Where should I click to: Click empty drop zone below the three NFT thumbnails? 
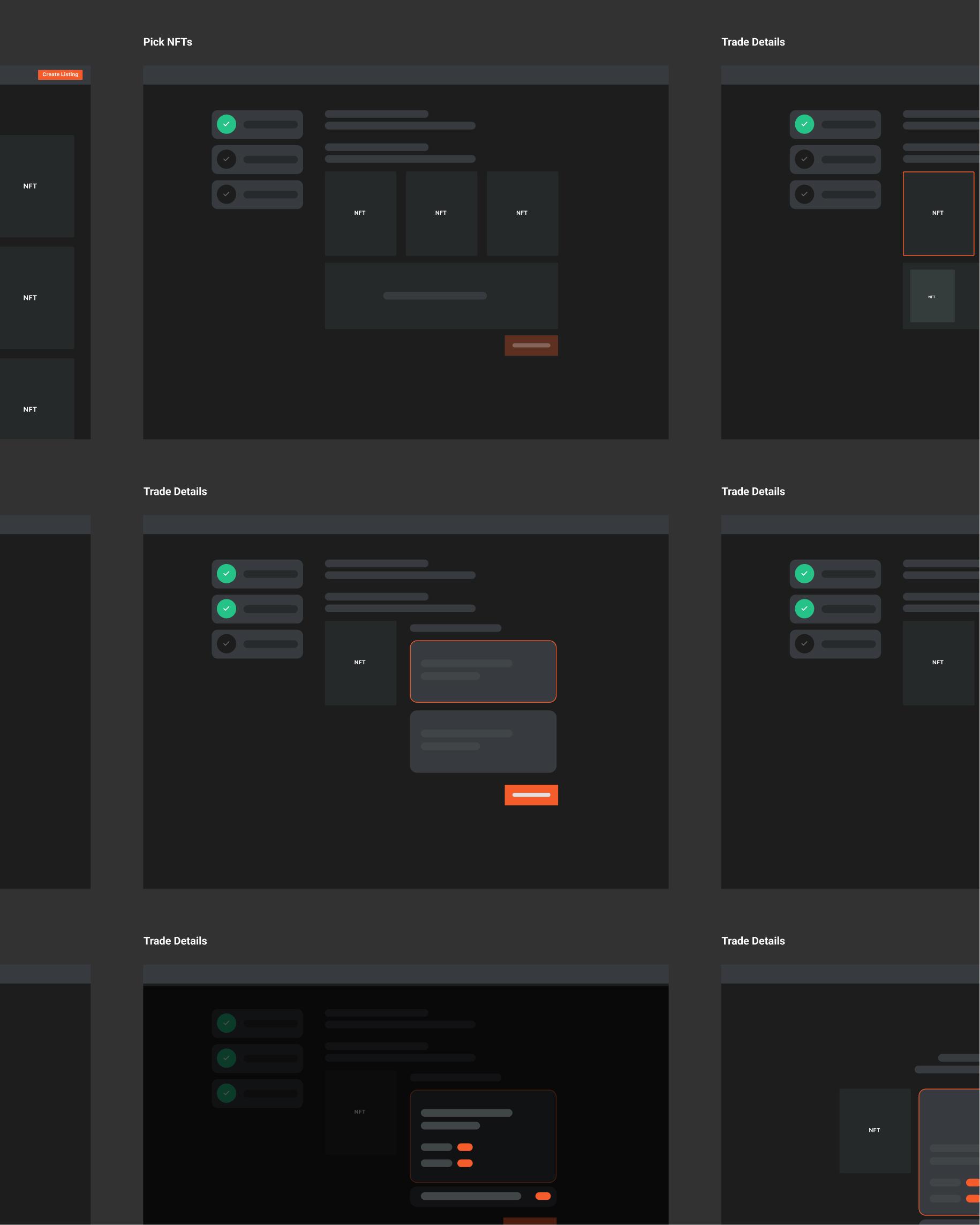click(x=441, y=296)
